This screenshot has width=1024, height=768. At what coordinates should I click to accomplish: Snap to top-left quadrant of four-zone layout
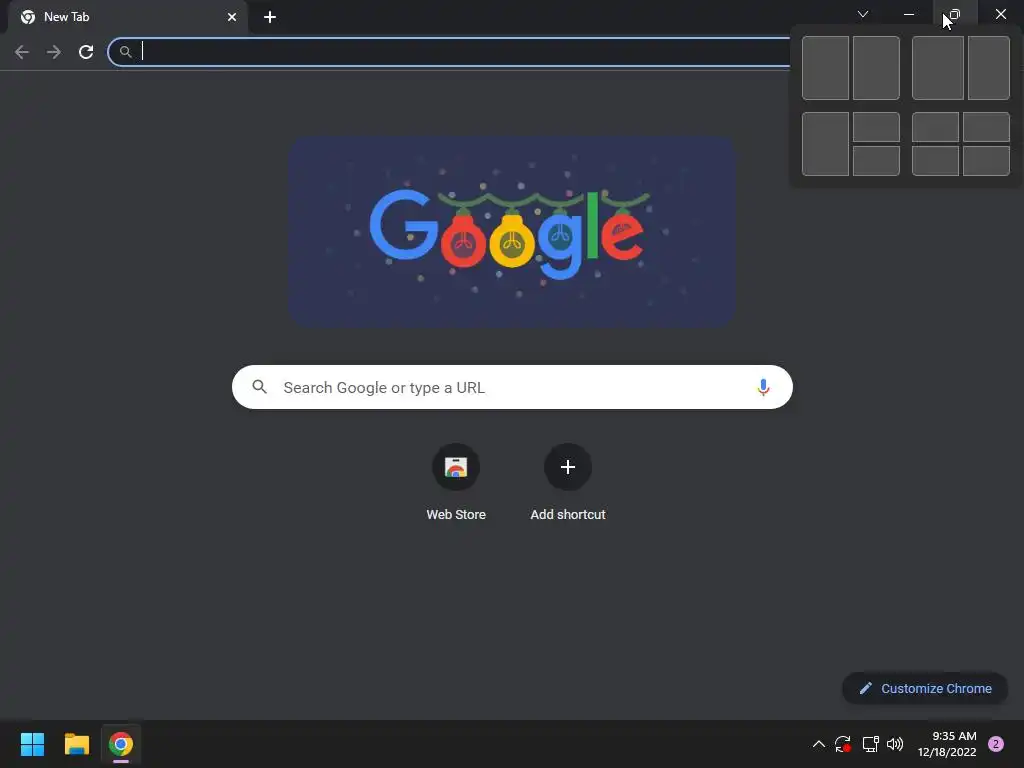coord(935,127)
